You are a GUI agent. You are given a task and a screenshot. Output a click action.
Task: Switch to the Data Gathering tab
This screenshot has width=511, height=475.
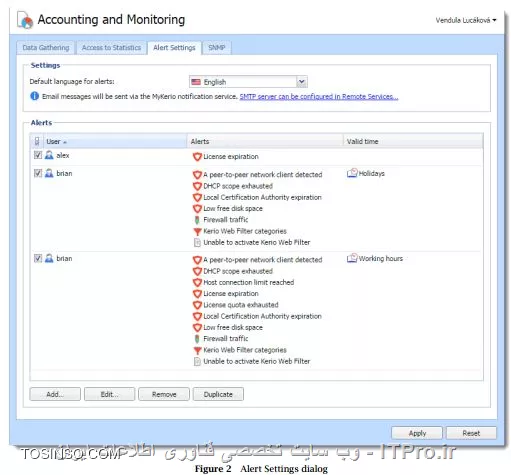tap(46, 48)
